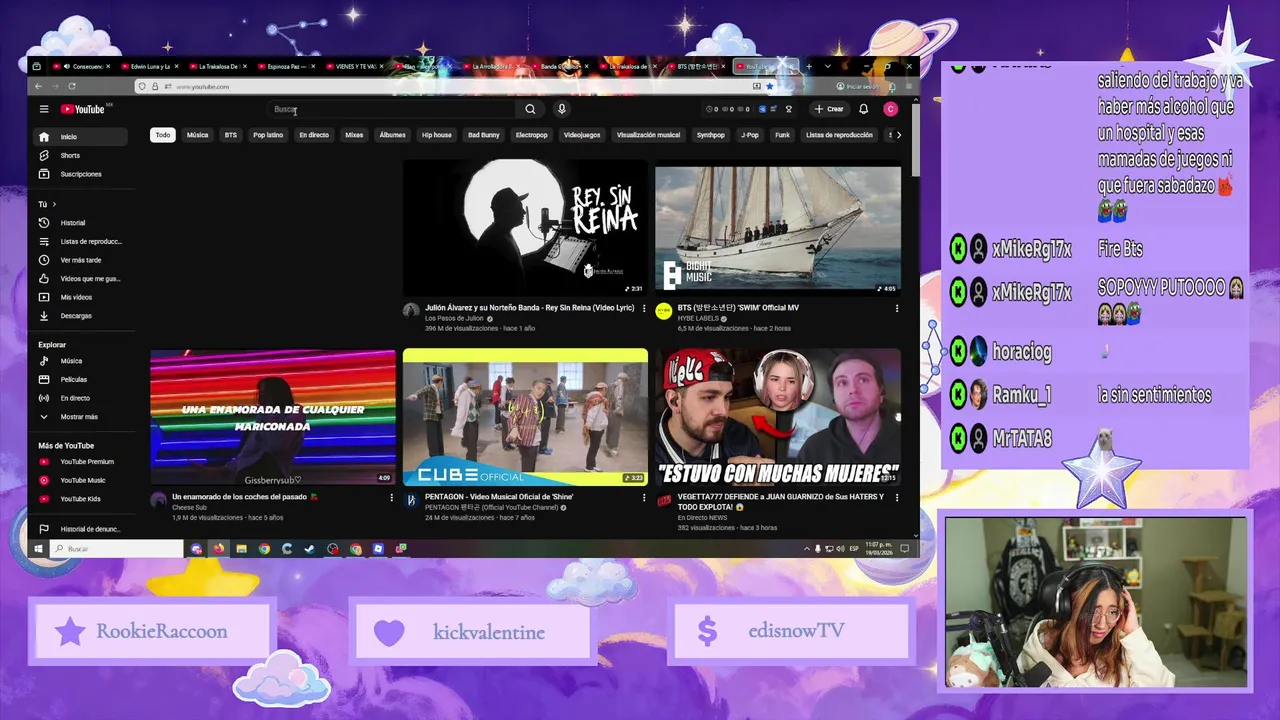Viewport: 1280px width, 720px height.
Task: Select the Videojuegos filter chip
Action: click(582, 135)
